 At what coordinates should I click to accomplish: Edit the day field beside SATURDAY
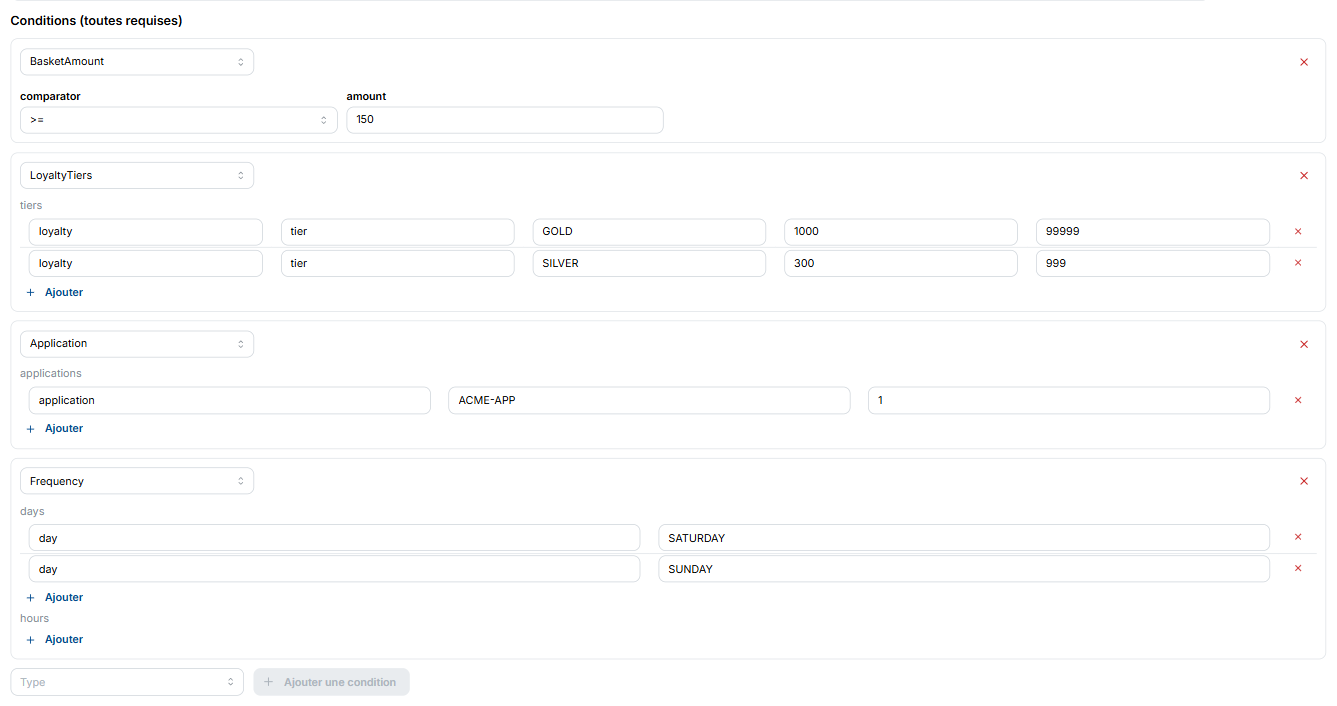pyautogui.click(x=334, y=538)
